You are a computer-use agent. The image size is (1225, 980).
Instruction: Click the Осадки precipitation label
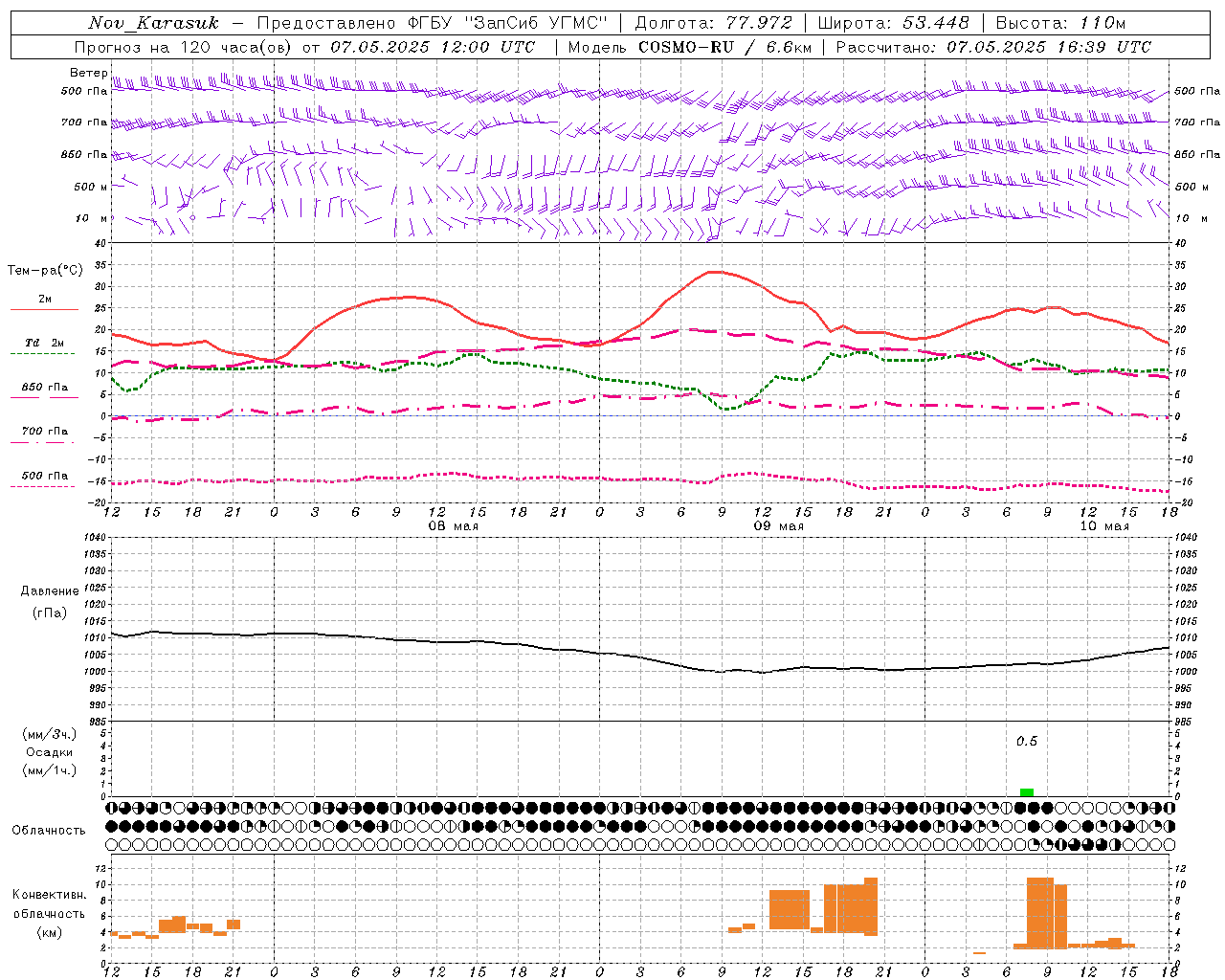[x=49, y=752]
